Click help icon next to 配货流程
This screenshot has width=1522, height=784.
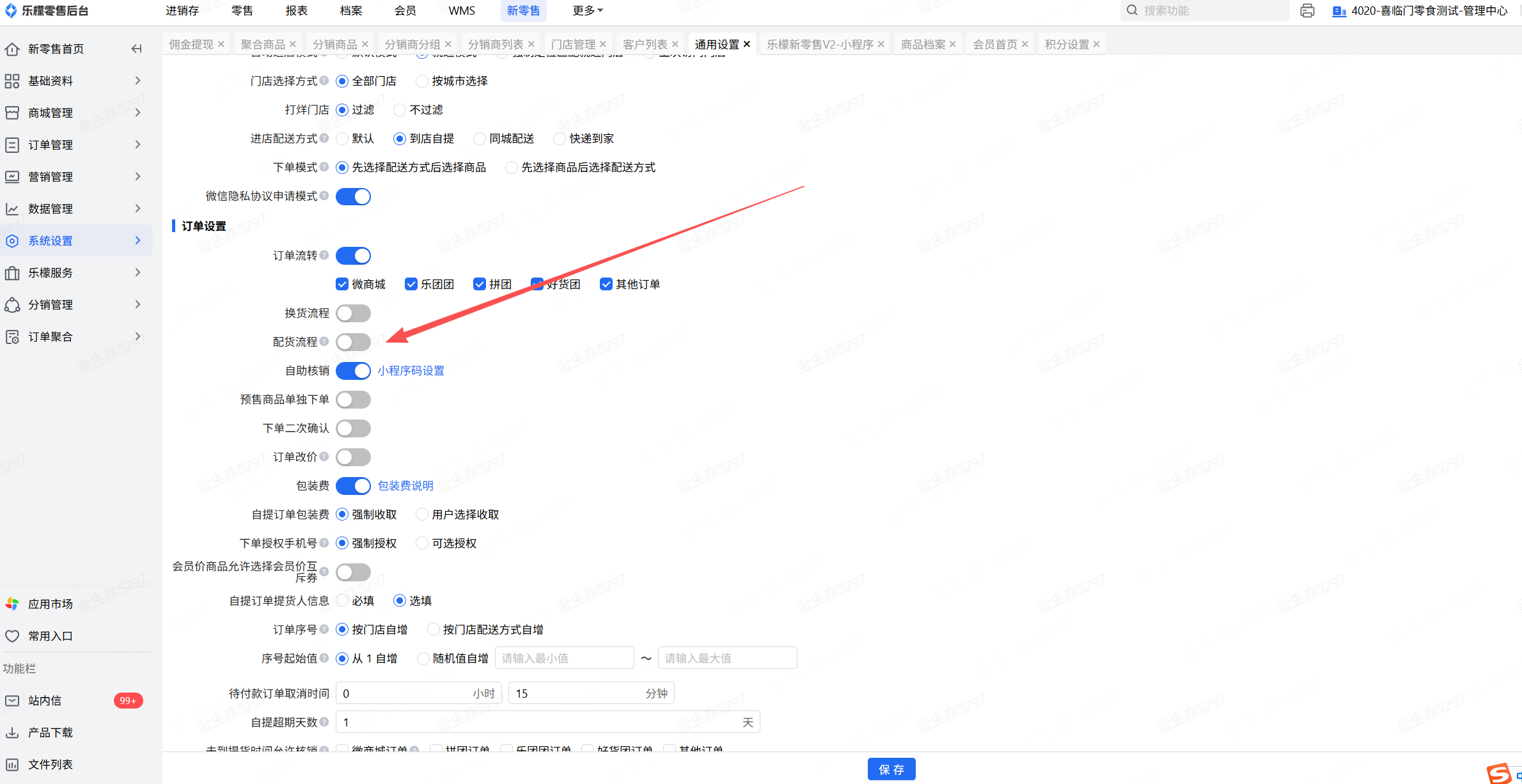click(x=324, y=341)
